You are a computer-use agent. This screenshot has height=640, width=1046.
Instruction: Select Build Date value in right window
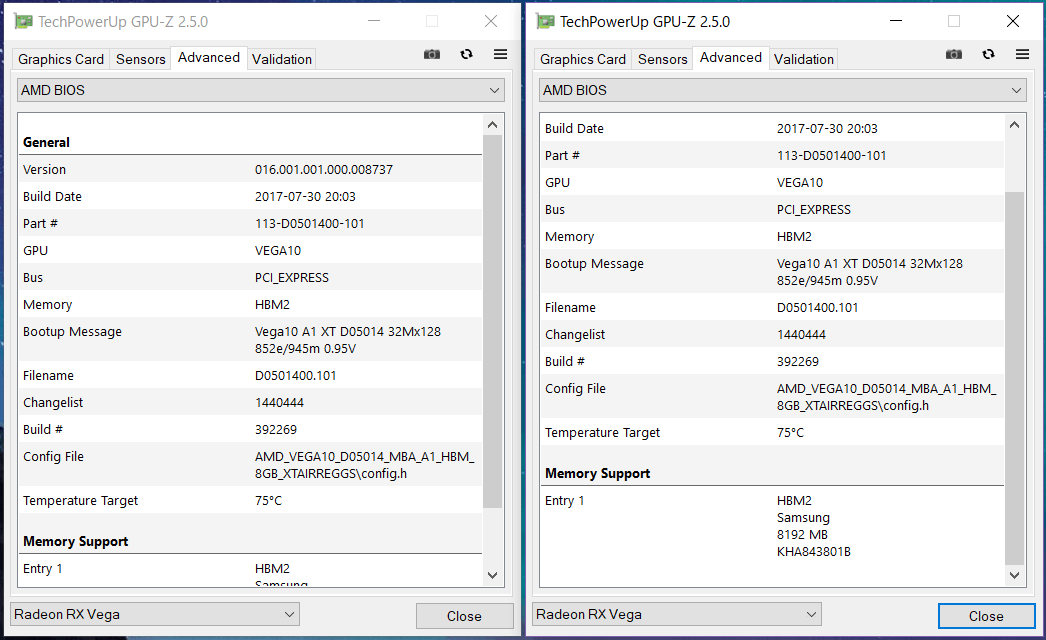[x=827, y=128]
